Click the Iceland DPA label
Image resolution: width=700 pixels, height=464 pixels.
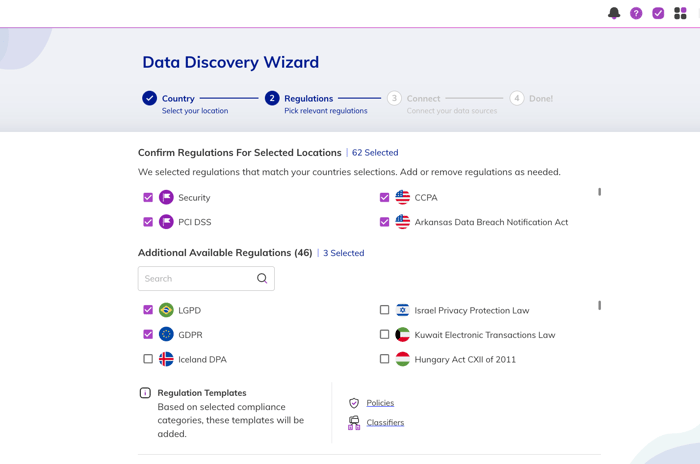point(202,359)
